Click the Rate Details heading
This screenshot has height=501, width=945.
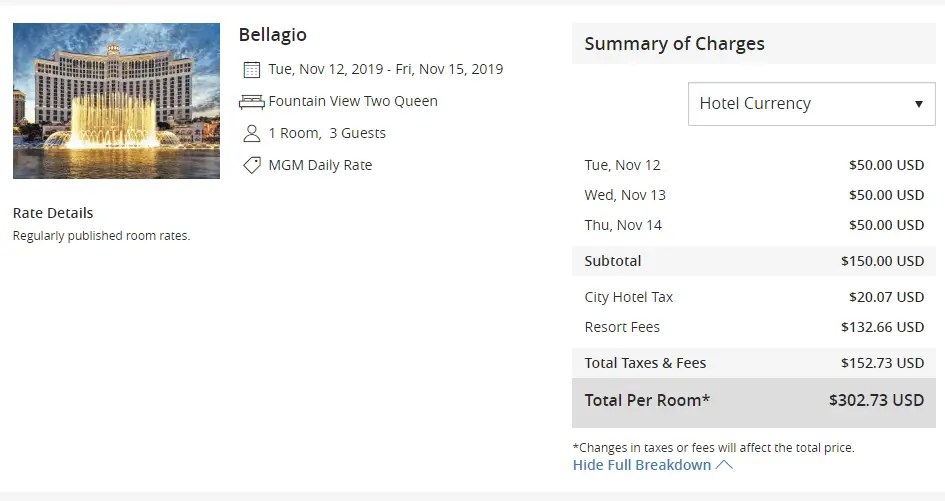[x=53, y=213]
